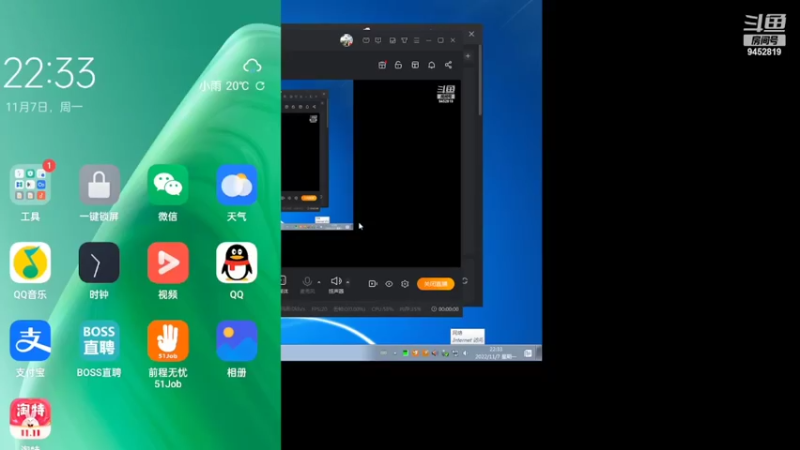Launch the QQ音乐 music app
800x450 pixels.
30,263
